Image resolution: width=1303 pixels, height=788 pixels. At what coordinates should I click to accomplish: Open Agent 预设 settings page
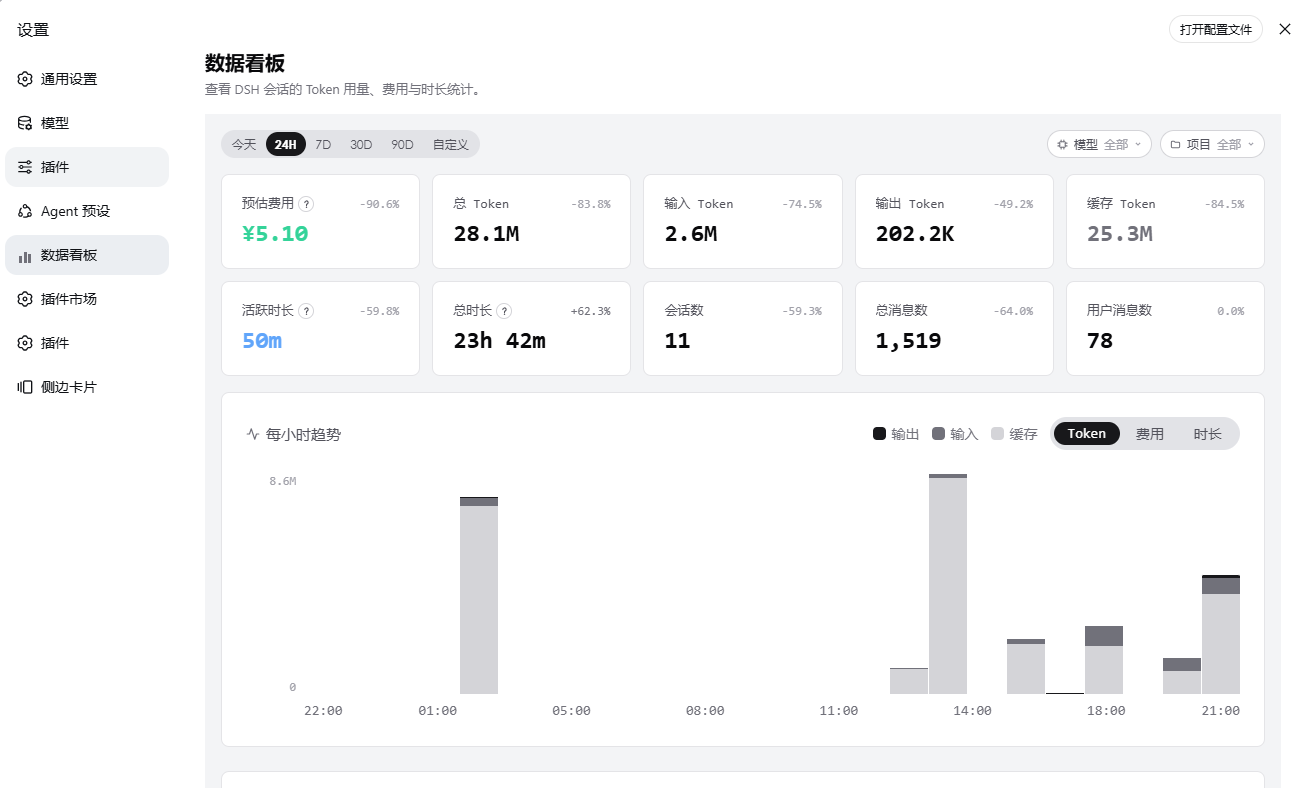pos(87,211)
